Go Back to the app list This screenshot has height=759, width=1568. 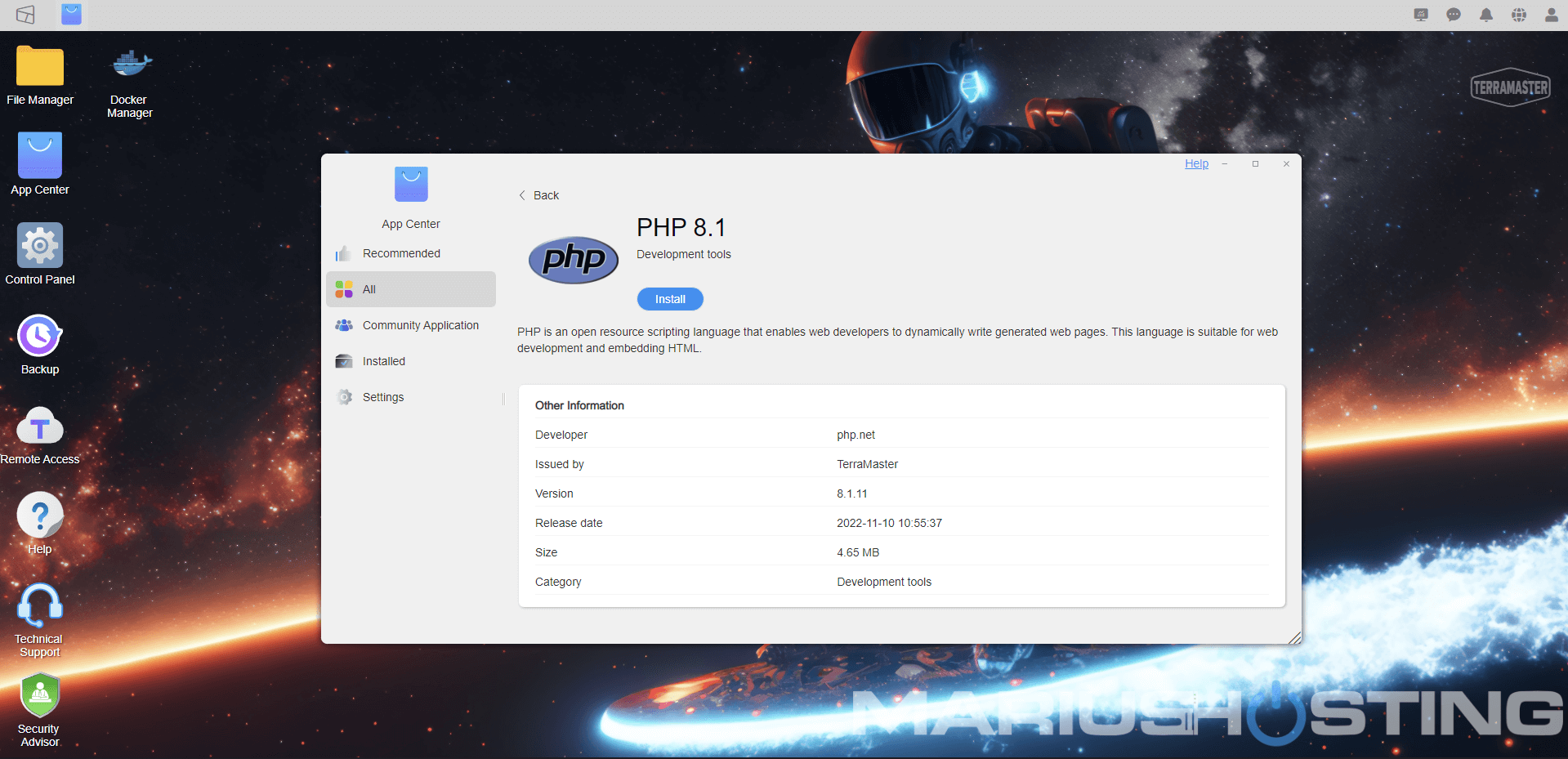pos(539,195)
